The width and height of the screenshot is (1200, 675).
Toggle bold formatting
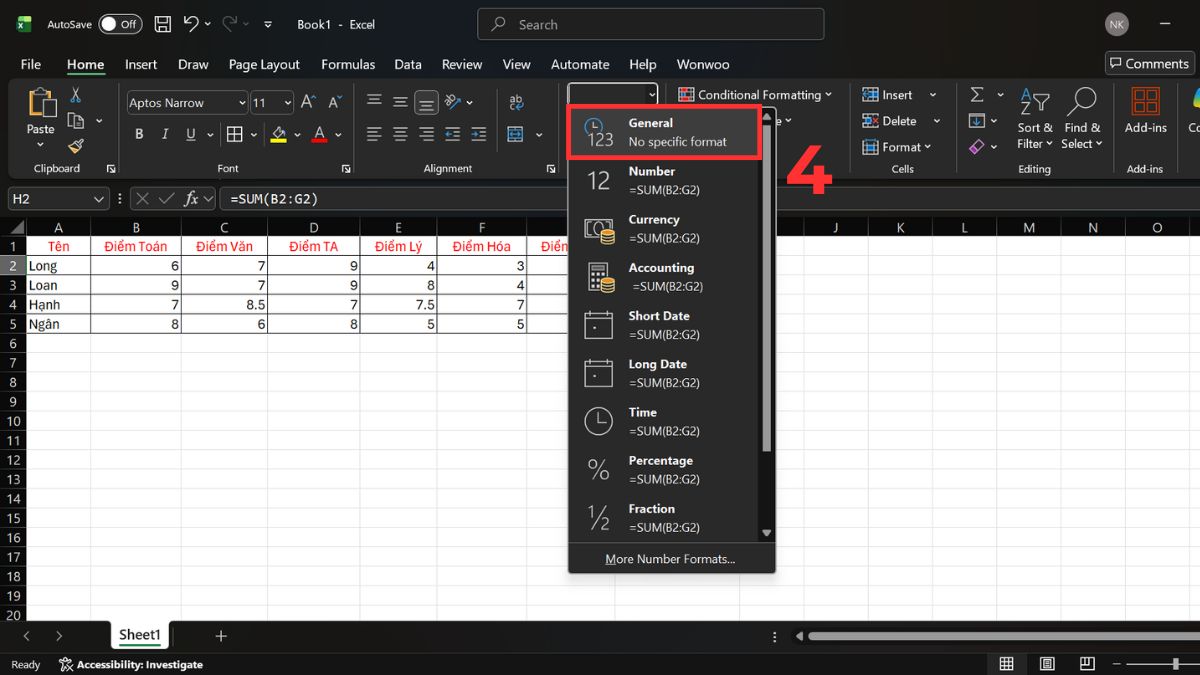pyautogui.click(x=139, y=133)
